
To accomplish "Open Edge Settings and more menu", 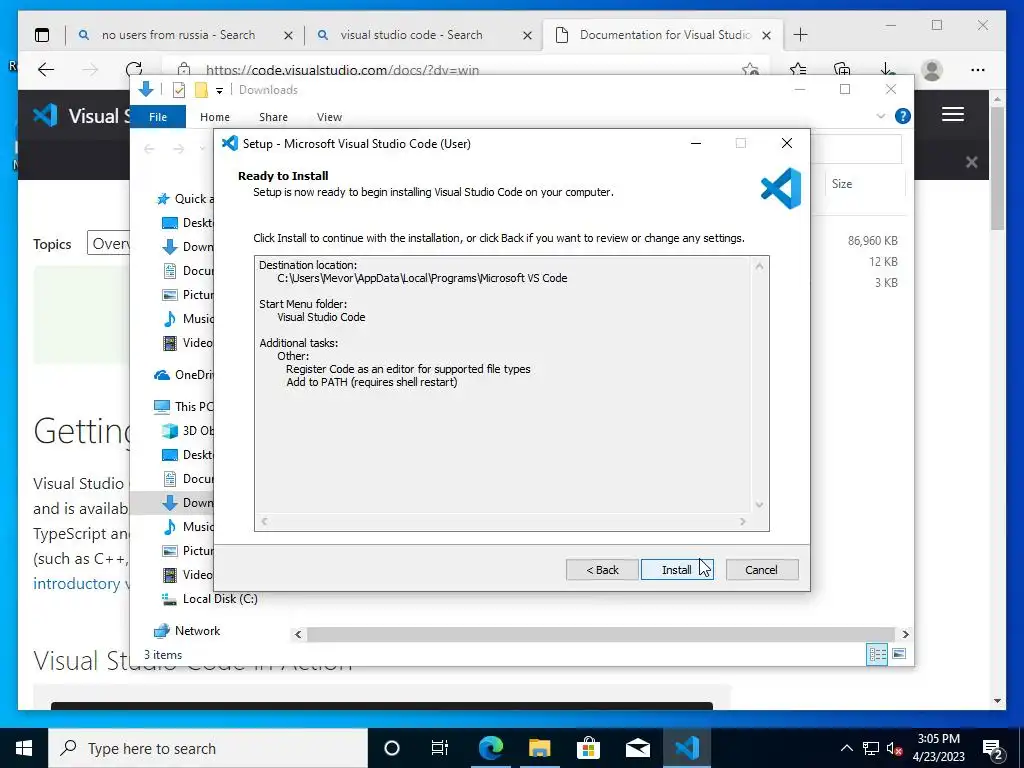I will tap(978, 69).
